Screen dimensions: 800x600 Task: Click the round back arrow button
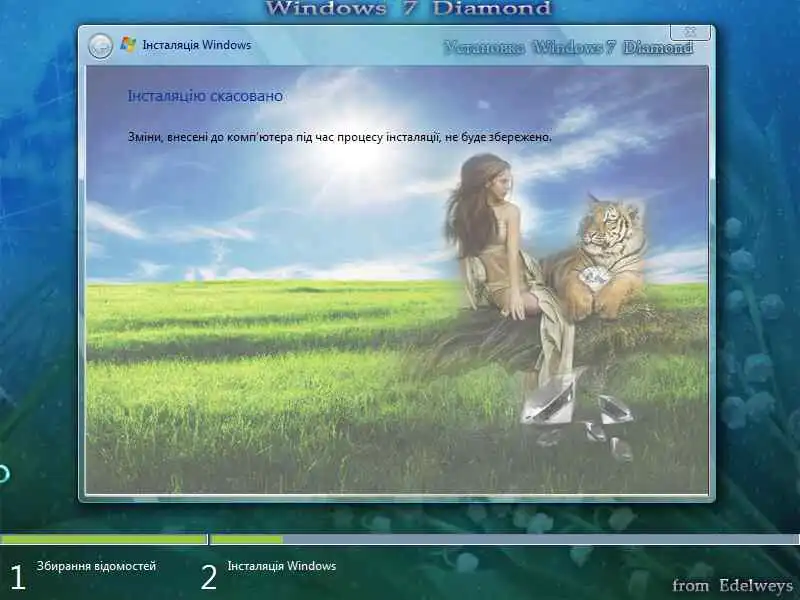tap(100, 46)
